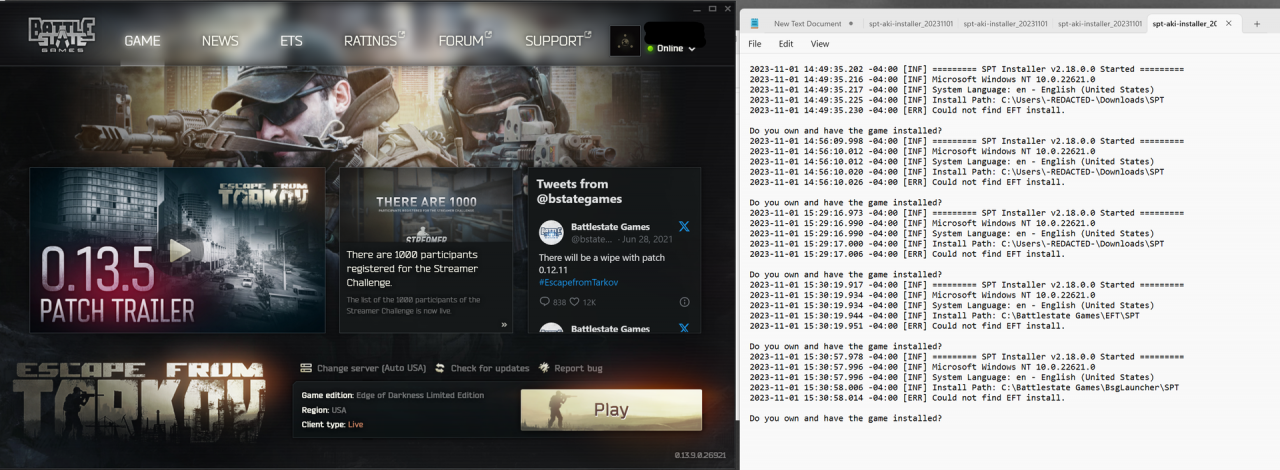This screenshot has width=1280, height=470.
Task: Open the SUPPORT external link
Action: pos(558,40)
